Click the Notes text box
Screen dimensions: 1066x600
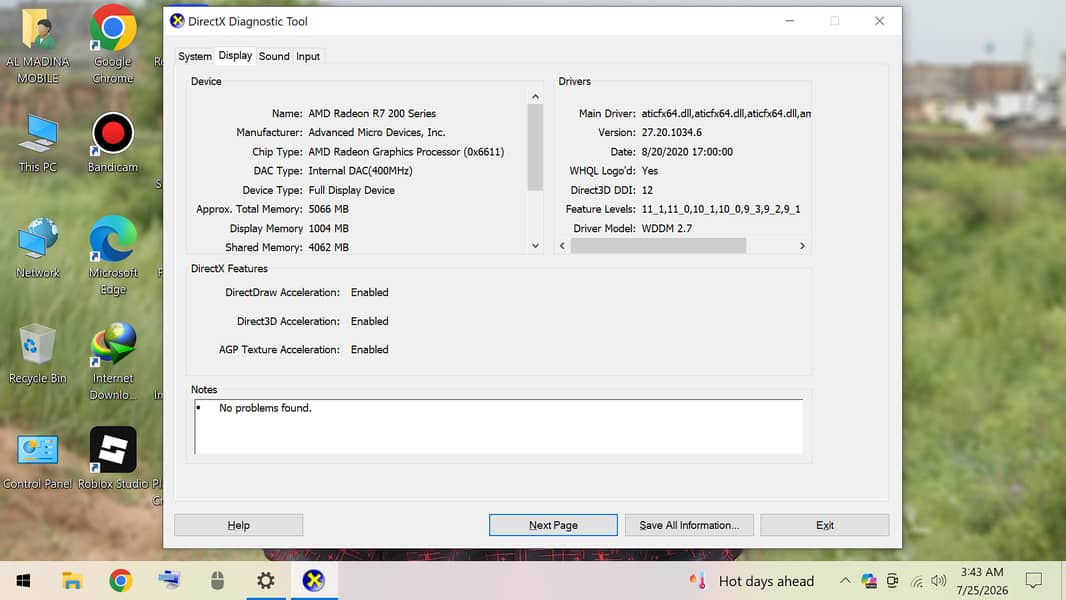click(x=499, y=427)
